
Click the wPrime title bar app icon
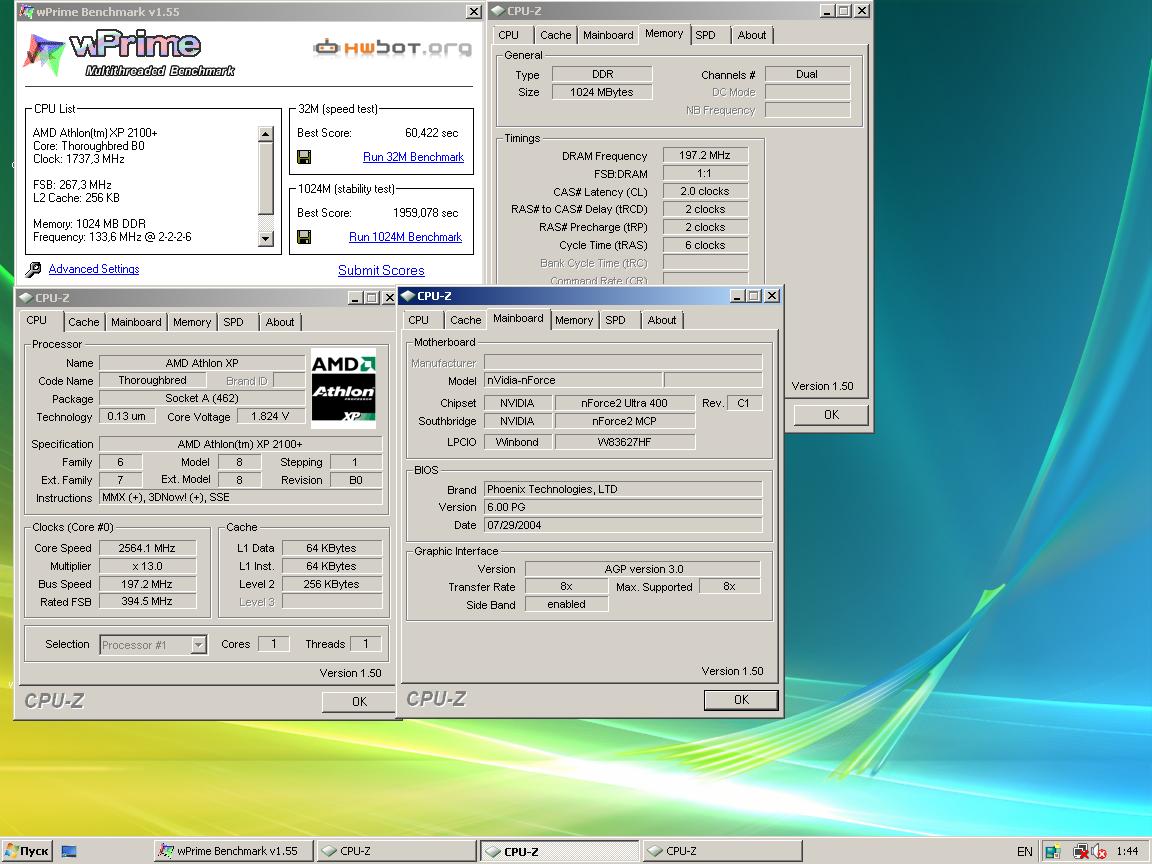[x=26, y=11]
